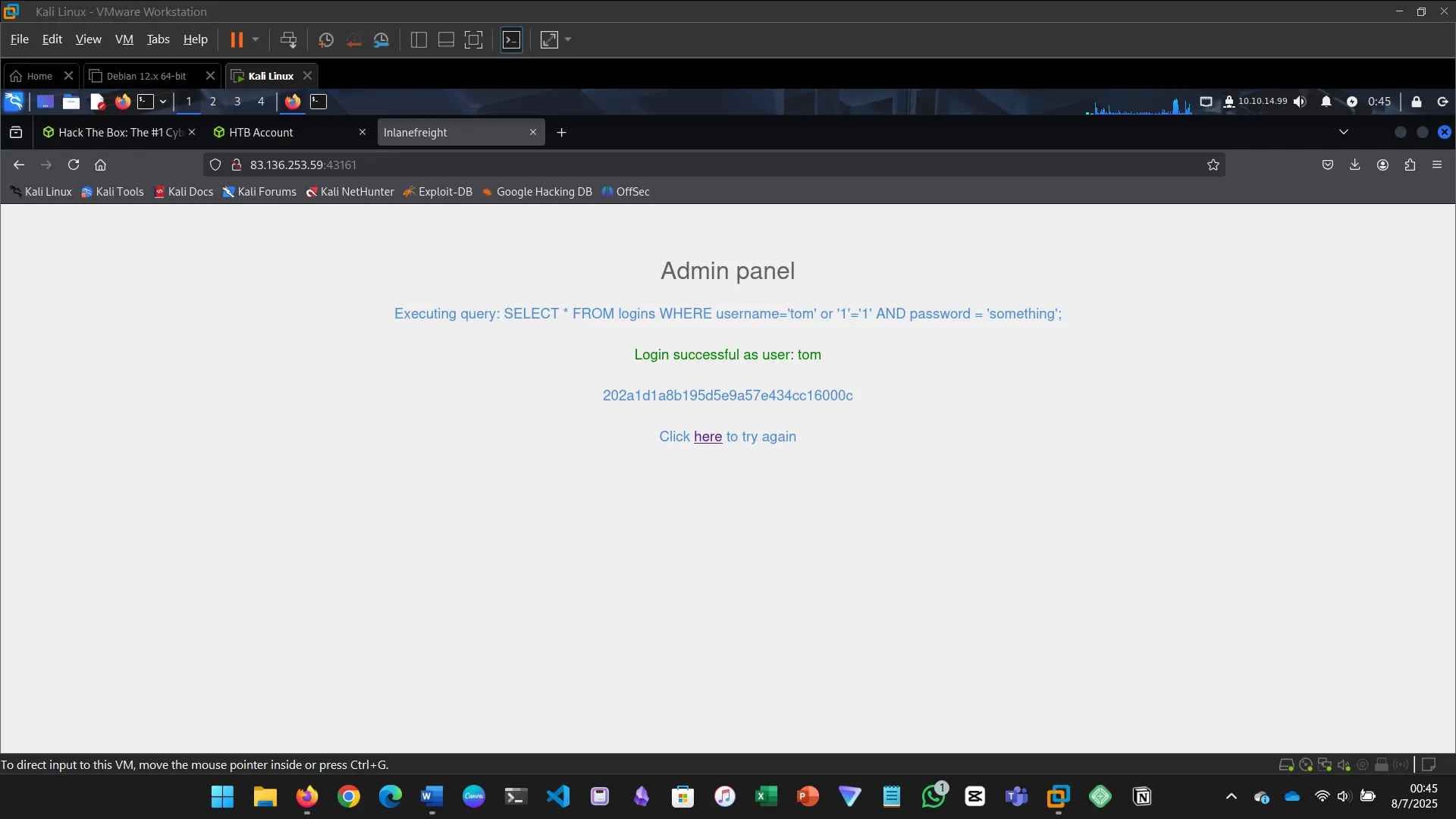Open the VM menu in VMware
This screenshot has height=819, width=1456.
124,39
